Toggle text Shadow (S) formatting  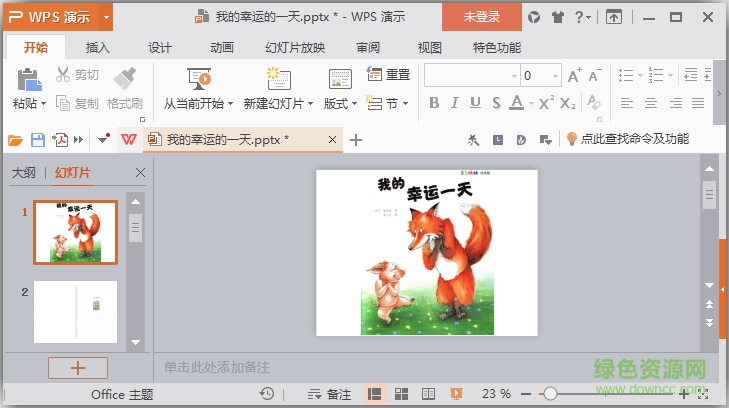[496, 103]
